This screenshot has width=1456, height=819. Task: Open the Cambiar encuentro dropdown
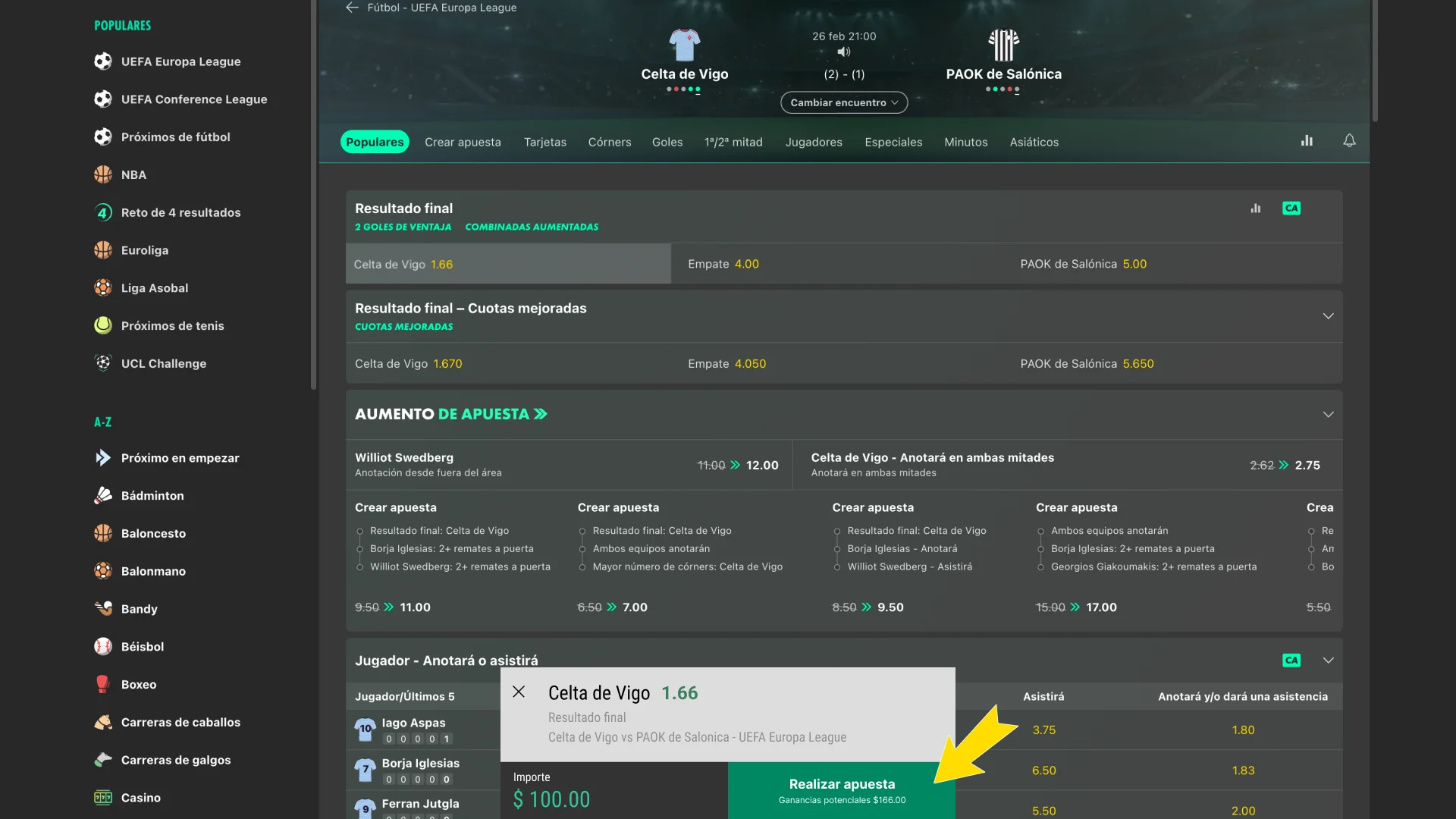coord(843,102)
